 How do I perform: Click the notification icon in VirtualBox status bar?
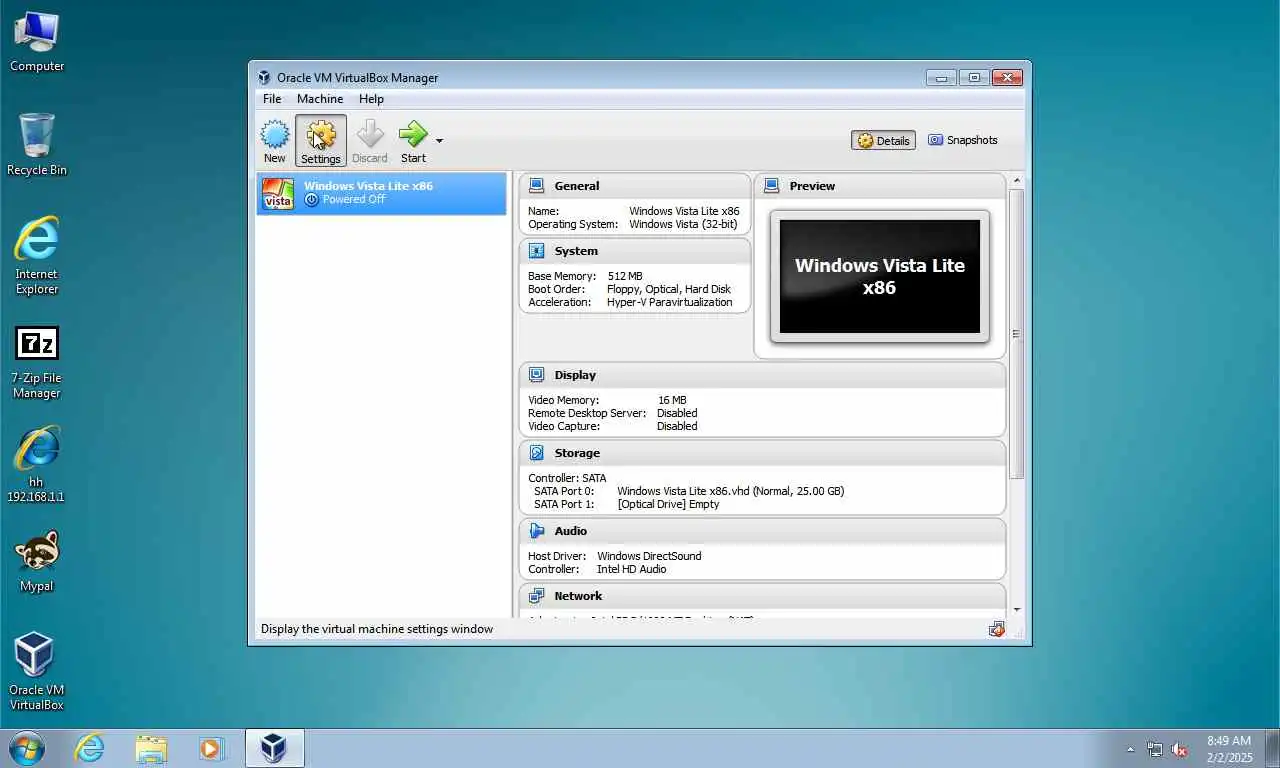[996, 629]
